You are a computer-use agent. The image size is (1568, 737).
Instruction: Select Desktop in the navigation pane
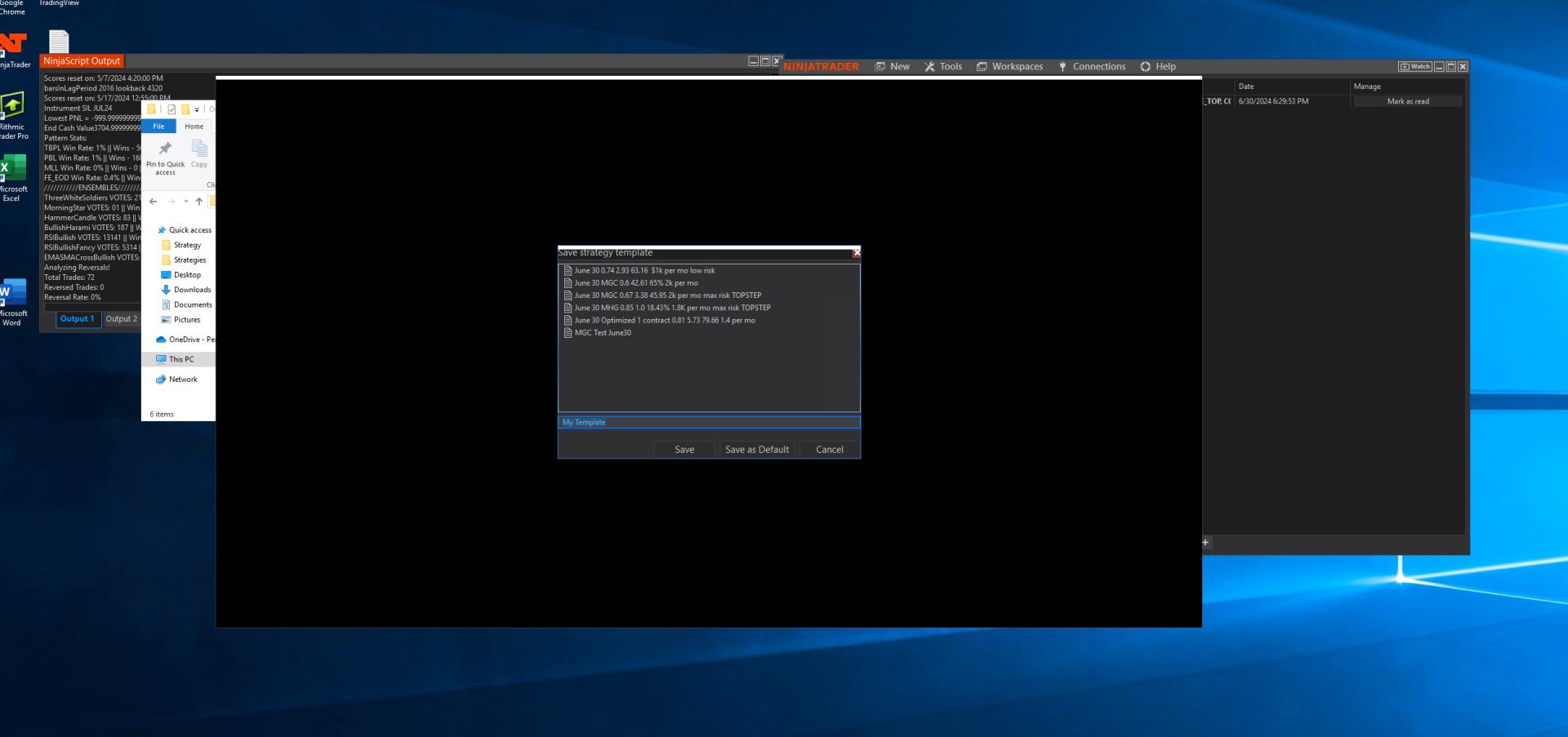(x=180, y=275)
